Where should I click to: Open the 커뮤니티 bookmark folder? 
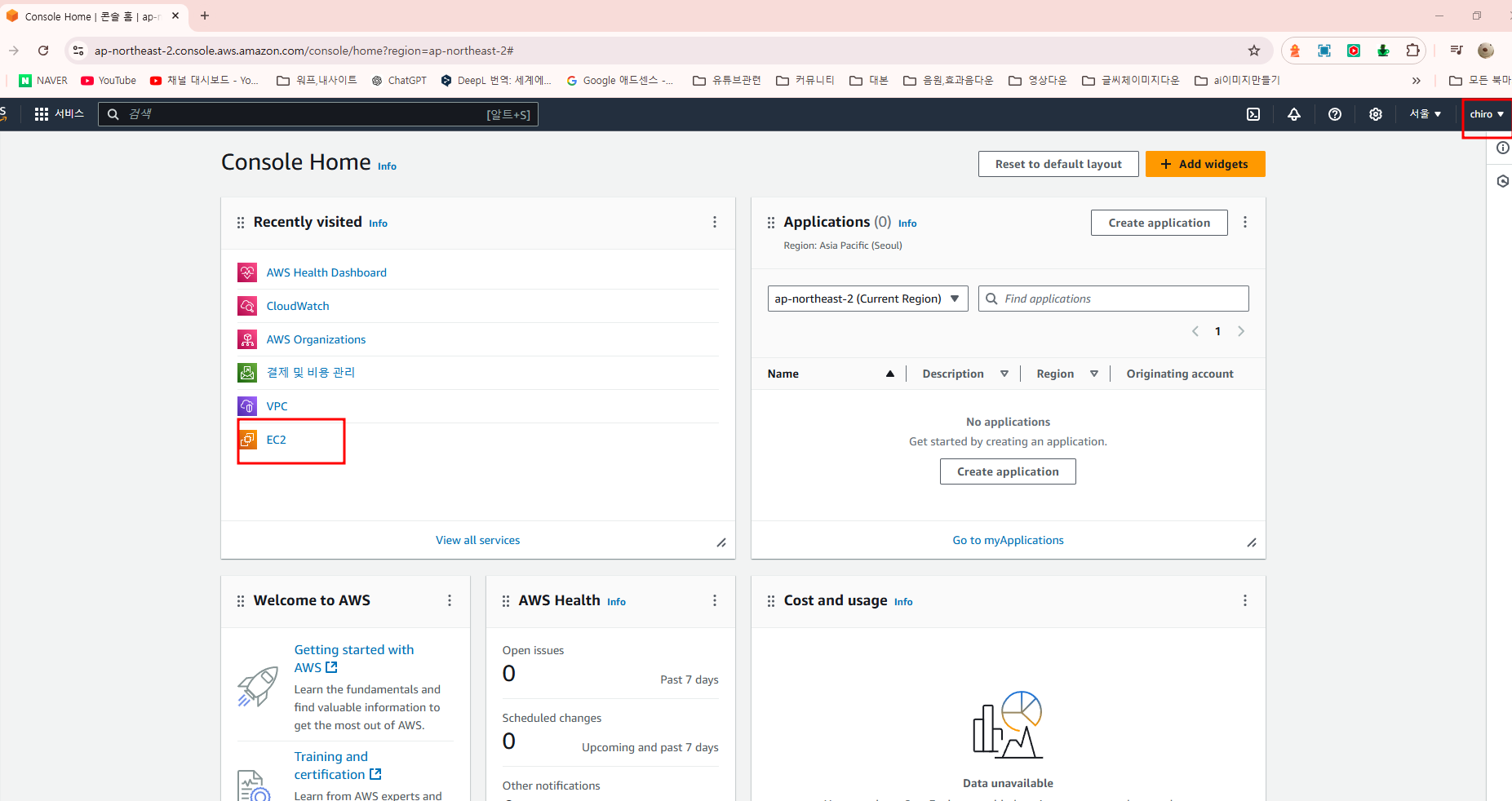click(805, 81)
